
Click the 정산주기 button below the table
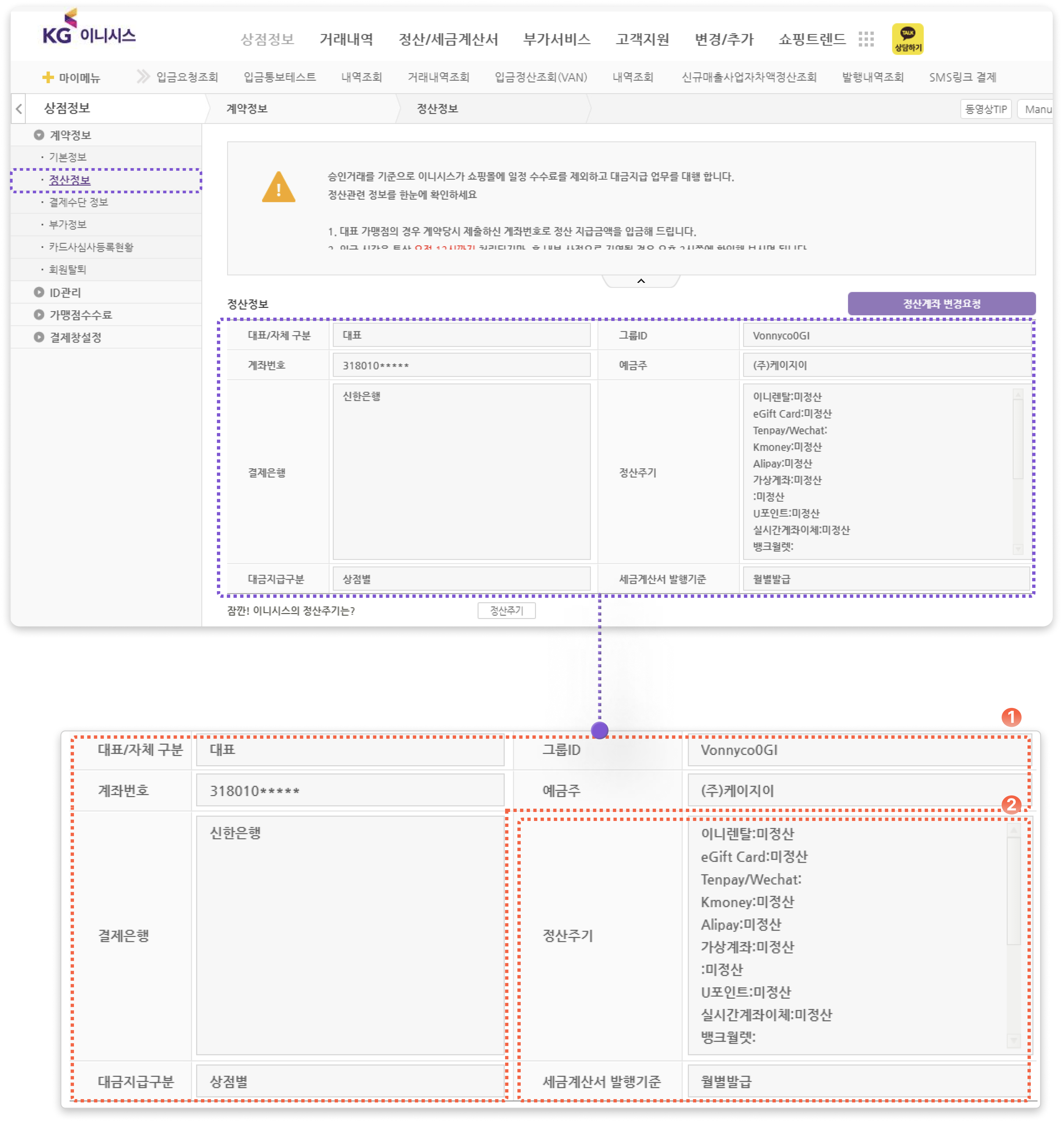coord(506,611)
